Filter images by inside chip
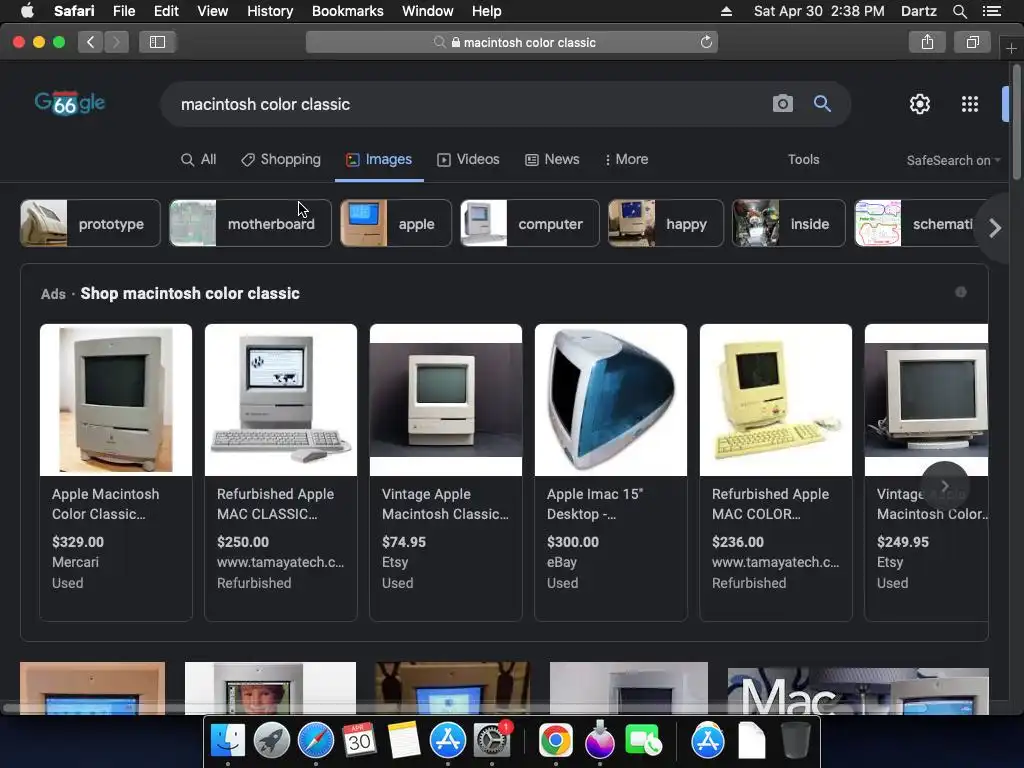 (x=789, y=223)
